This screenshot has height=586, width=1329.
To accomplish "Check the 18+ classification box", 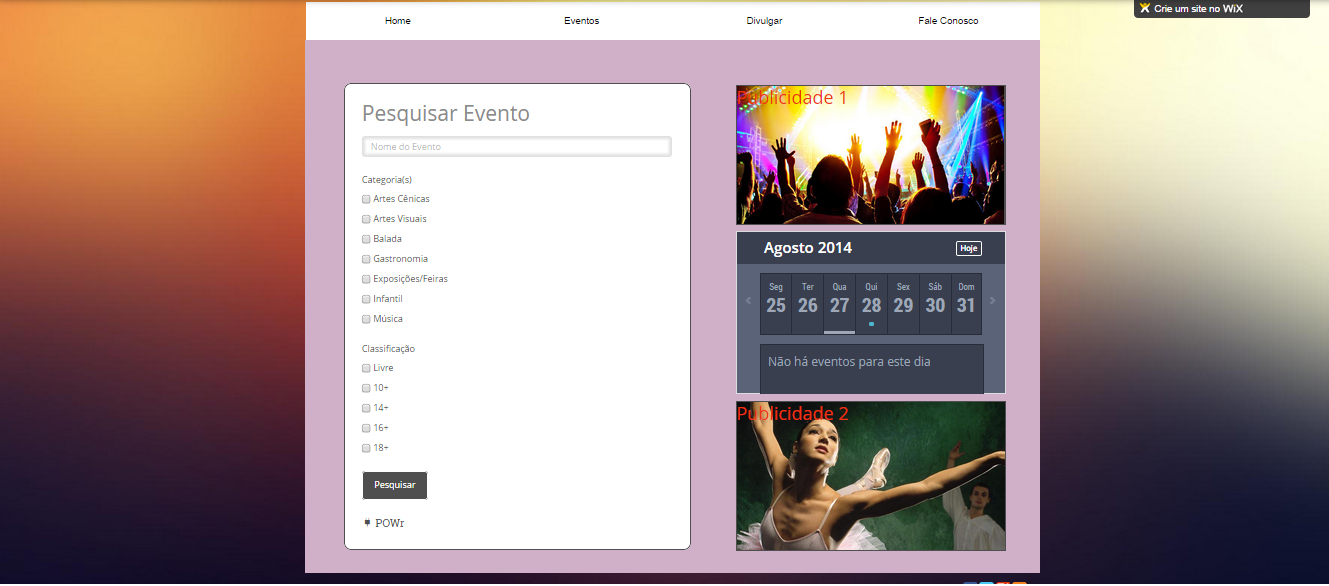I will click(x=366, y=448).
